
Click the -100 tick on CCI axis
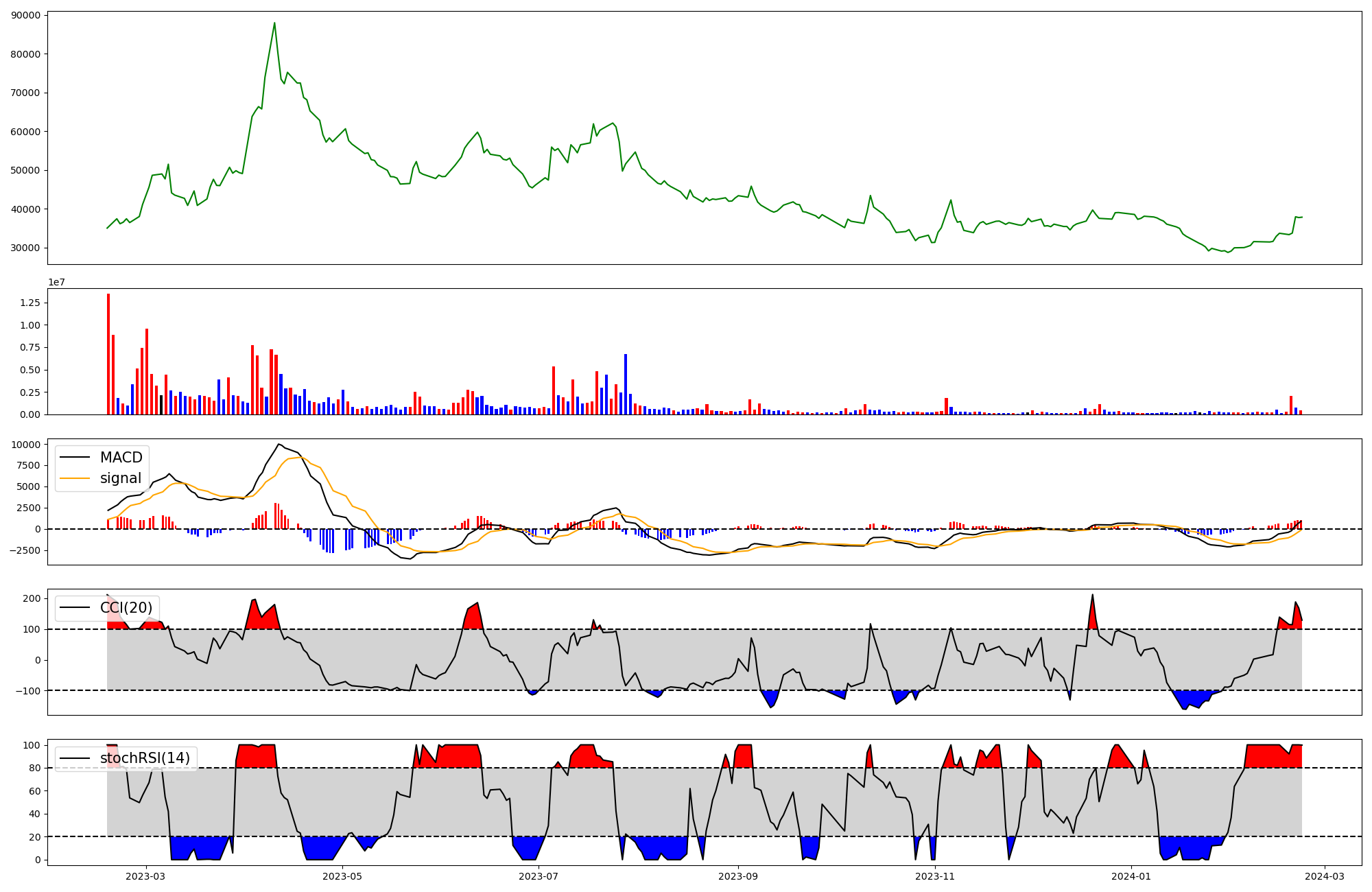27,691
